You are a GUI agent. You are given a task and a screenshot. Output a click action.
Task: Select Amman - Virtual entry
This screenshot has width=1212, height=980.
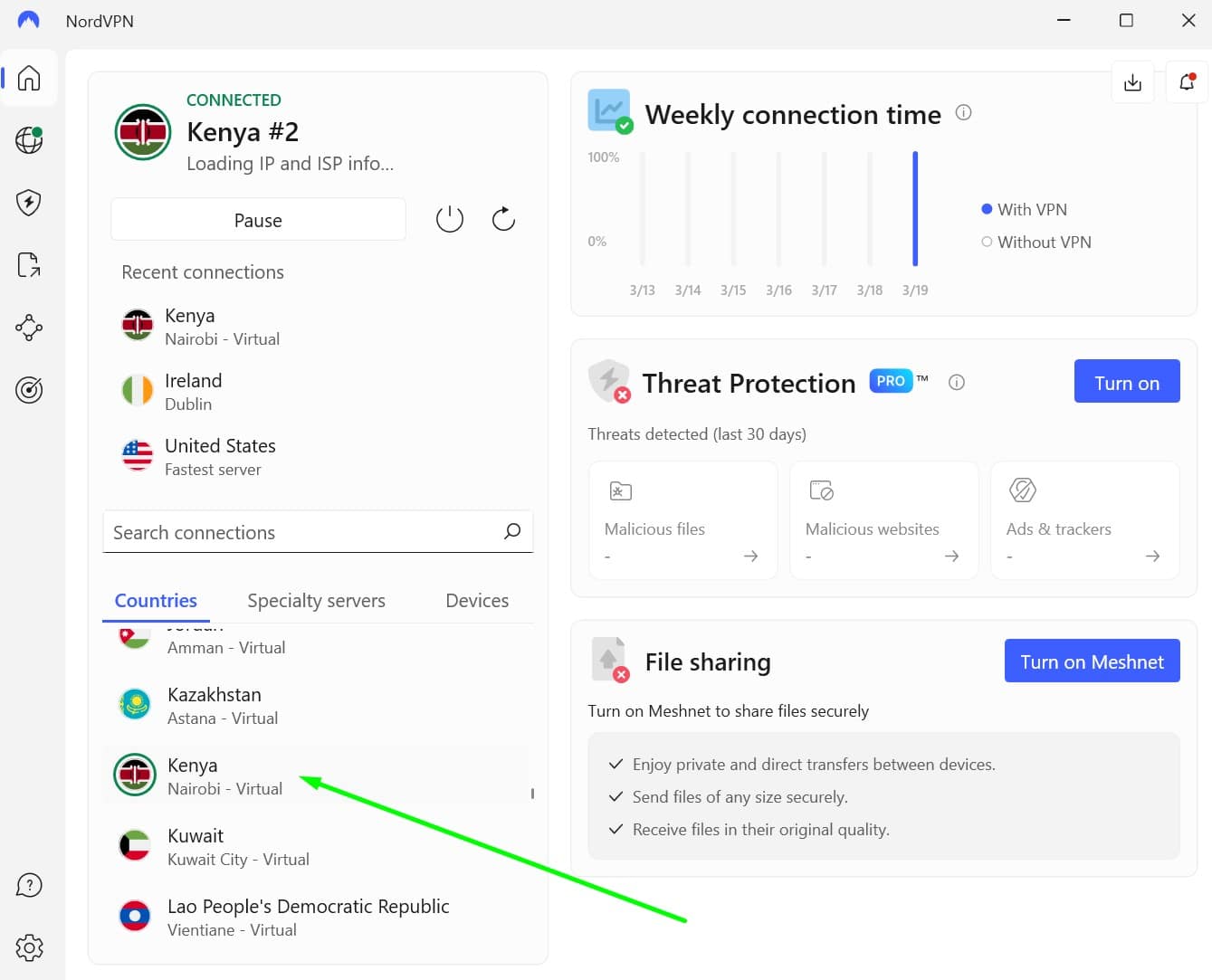pyautogui.click(x=226, y=648)
